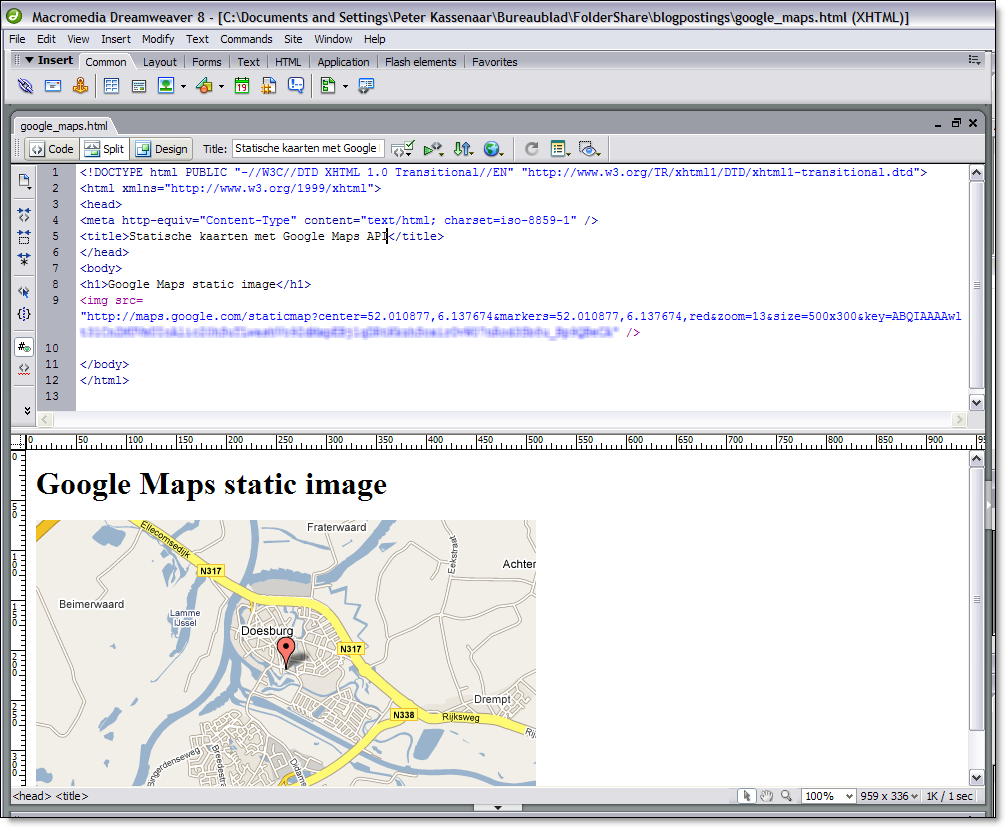Image resolution: width=1006 pixels, height=828 pixels.
Task: Click the Hyperlink insert icon
Action: [x=25, y=85]
